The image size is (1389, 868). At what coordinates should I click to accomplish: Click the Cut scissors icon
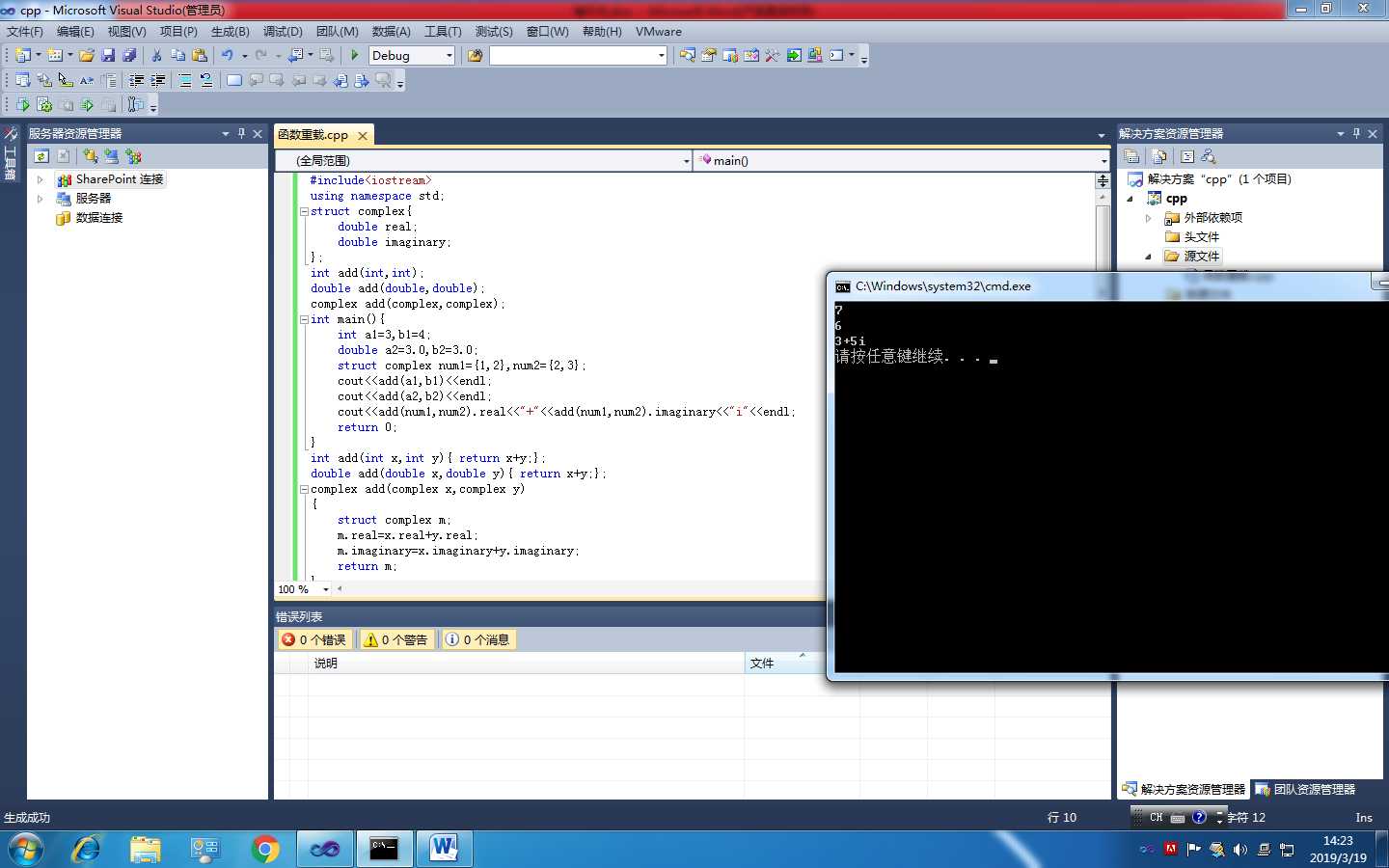[x=156, y=56]
